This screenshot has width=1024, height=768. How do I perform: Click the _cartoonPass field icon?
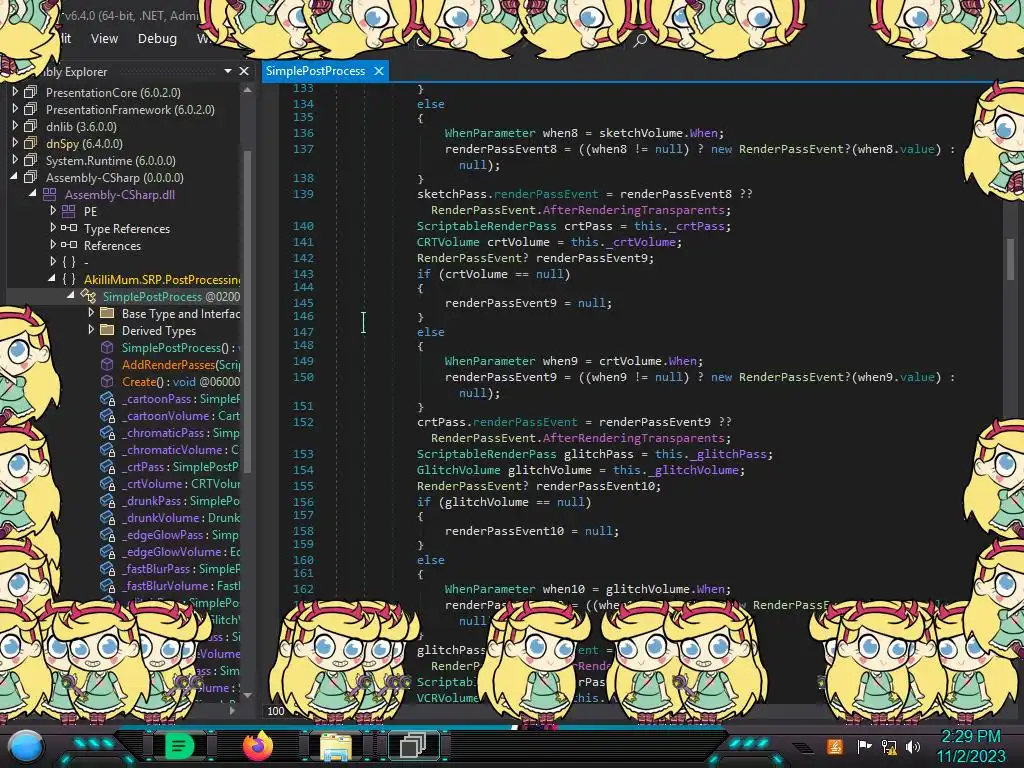coord(108,398)
